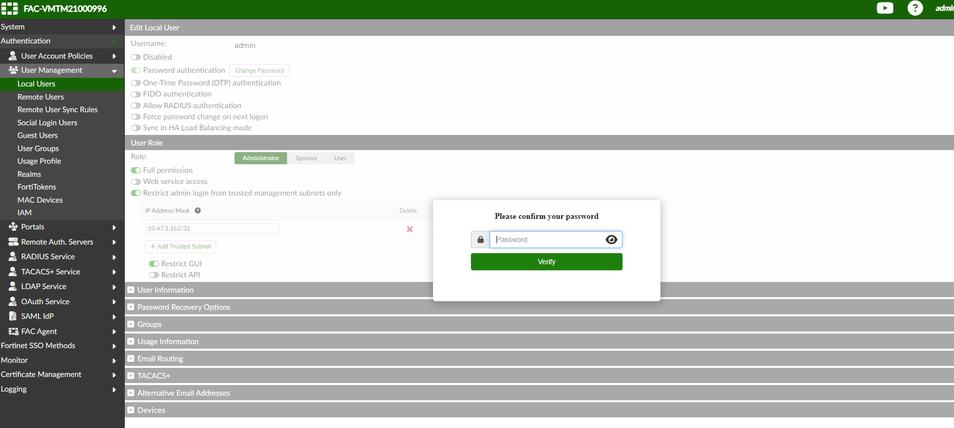Enable Web service access switch

coord(136,181)
